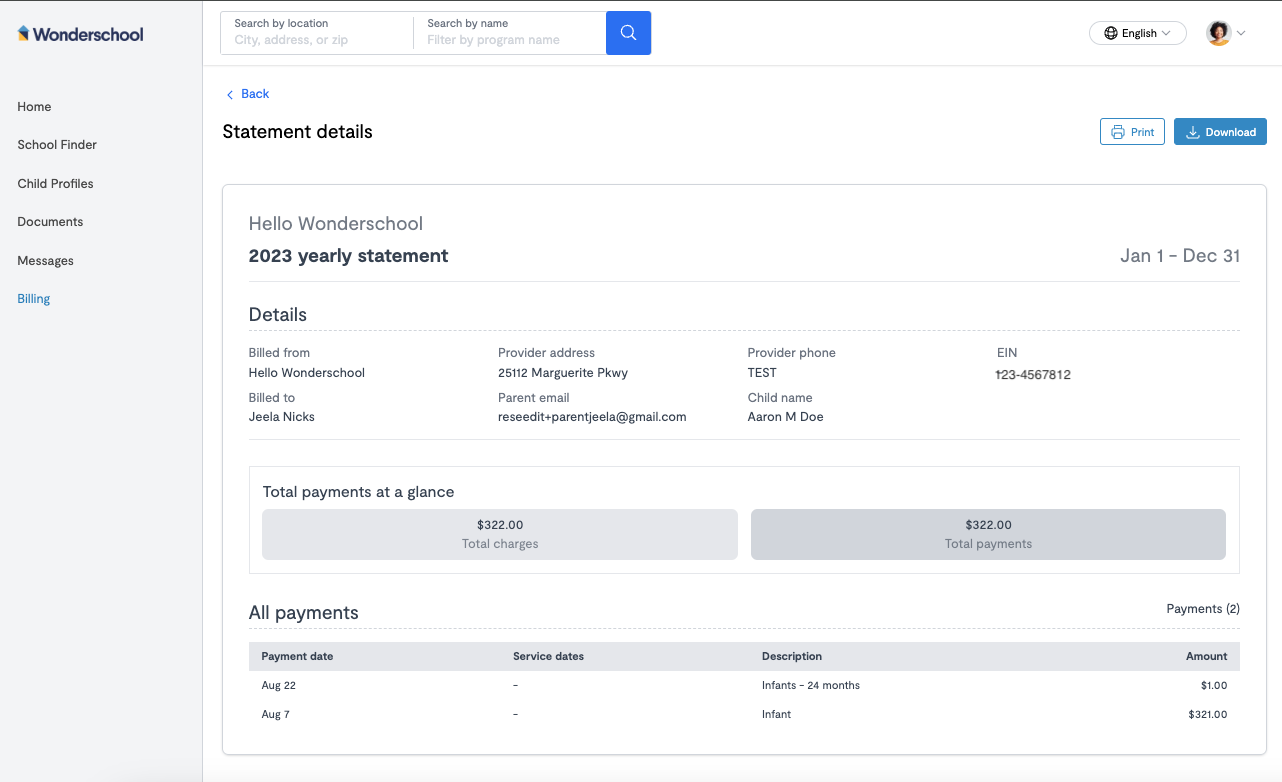Click the 2023 yearly statement title
The height and width of the screenshot is (782, 1282).
tap(348, 256)
